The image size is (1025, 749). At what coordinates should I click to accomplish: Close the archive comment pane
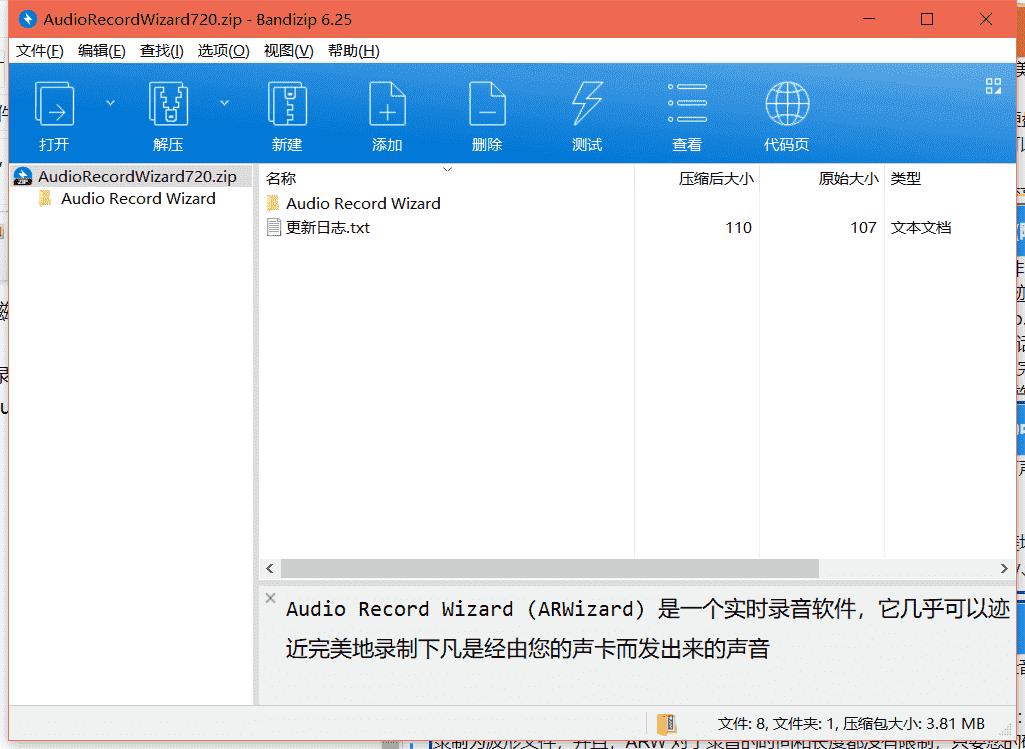(x=271, y=598)
